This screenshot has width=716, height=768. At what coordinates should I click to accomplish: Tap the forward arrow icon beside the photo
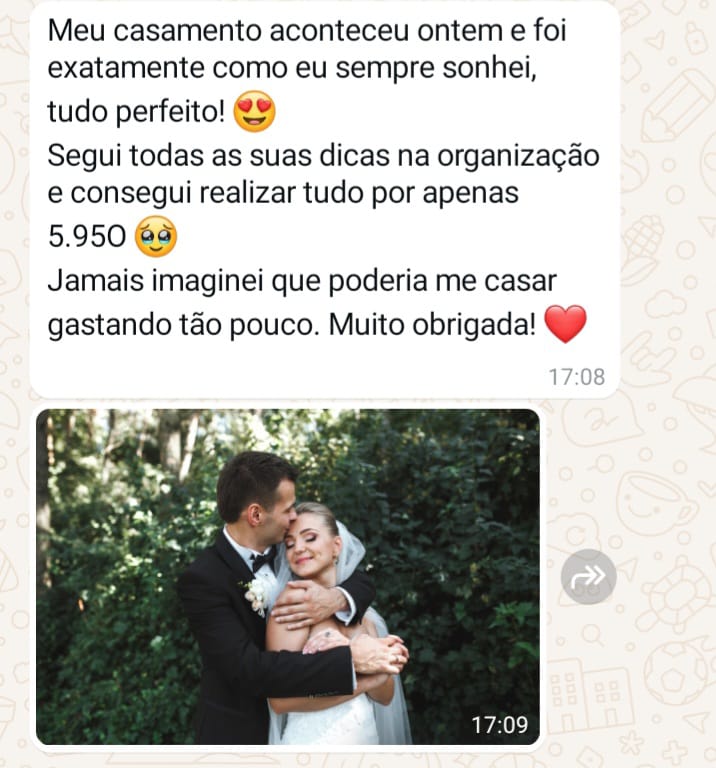[588, 576]
